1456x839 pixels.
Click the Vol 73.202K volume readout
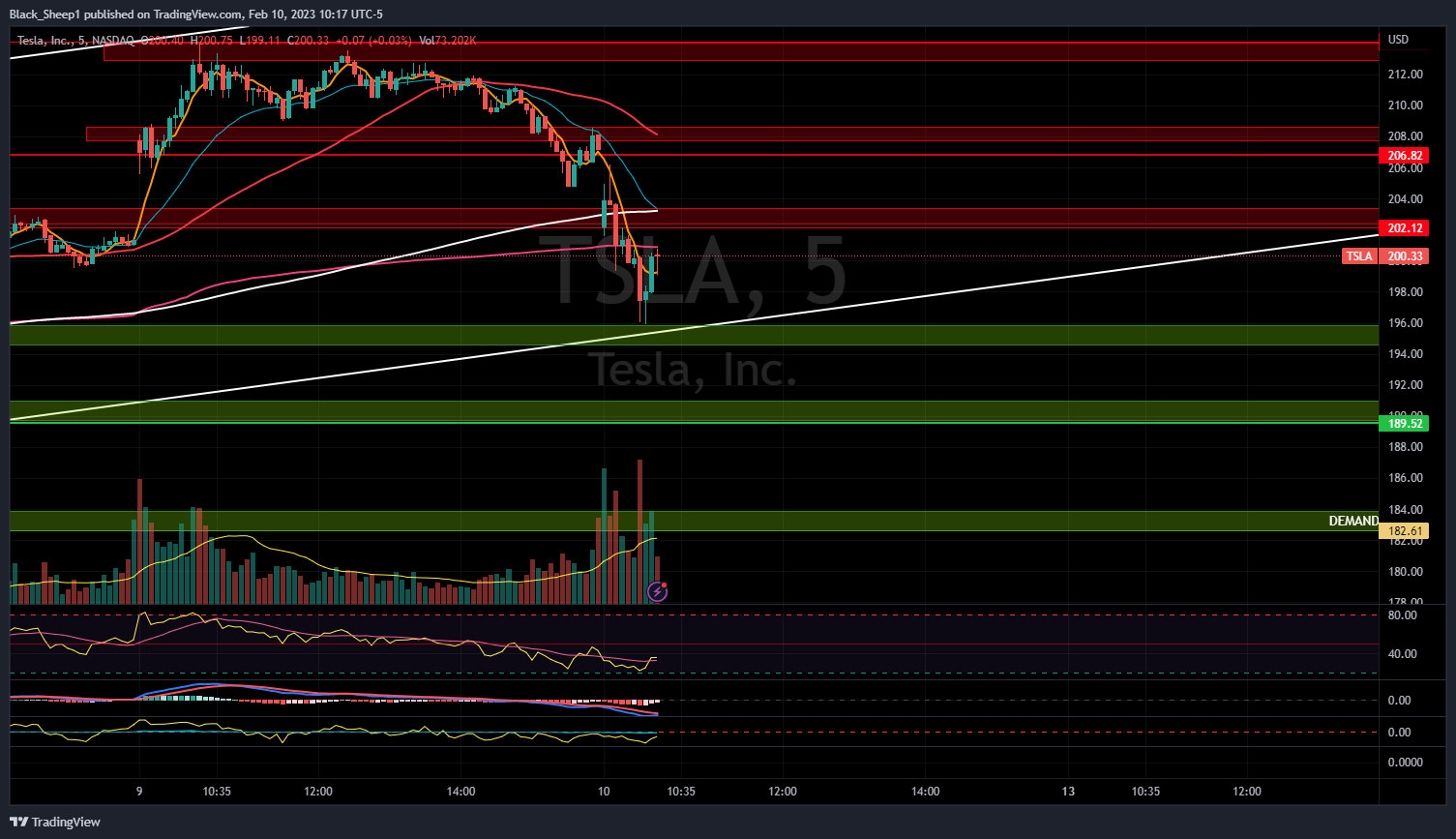point(447,41)
